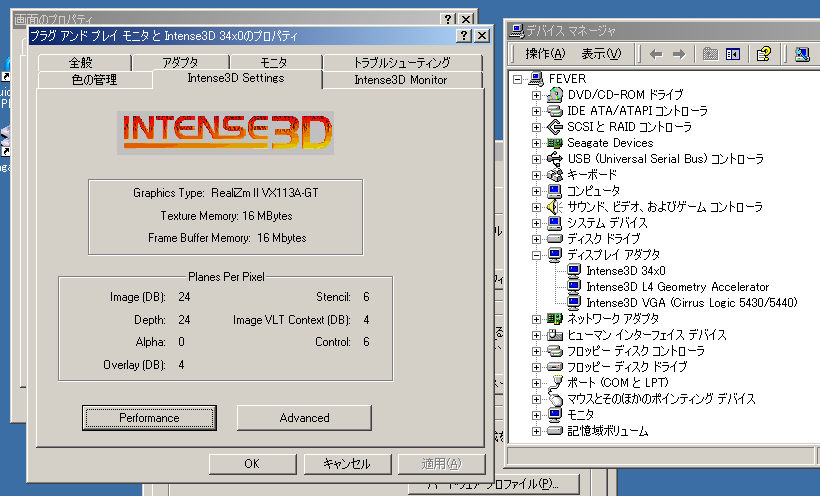Open the 操作(A) menu in Device Manager

(545, 54)
